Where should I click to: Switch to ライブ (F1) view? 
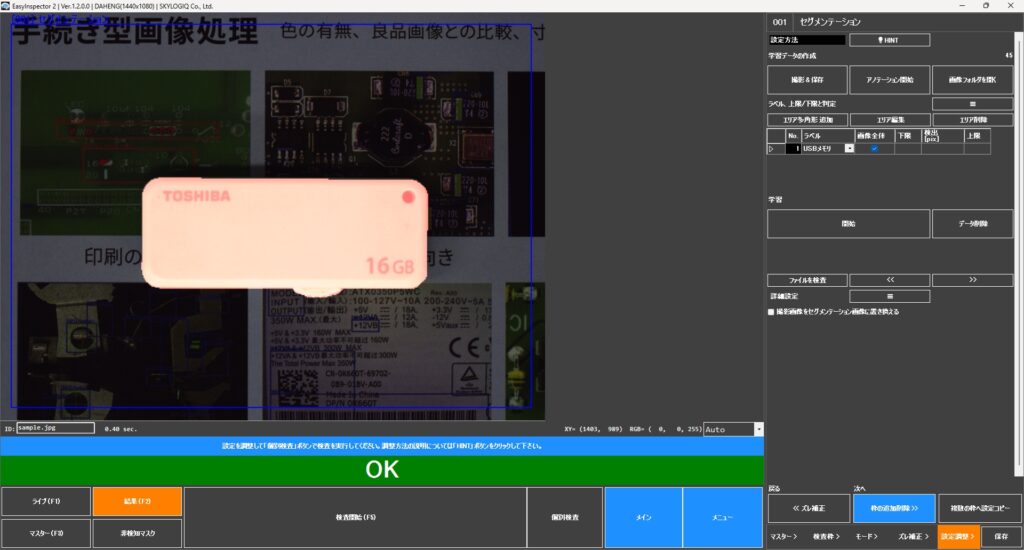click(46, 502)
